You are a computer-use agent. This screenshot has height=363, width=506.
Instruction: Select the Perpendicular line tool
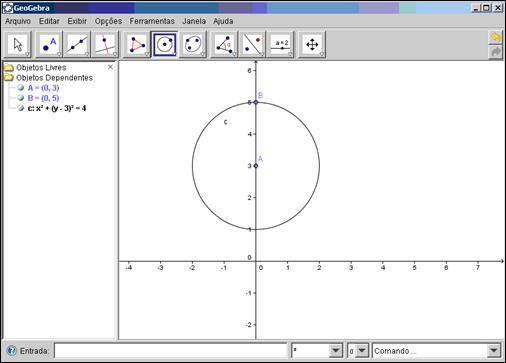coord(105,44)
